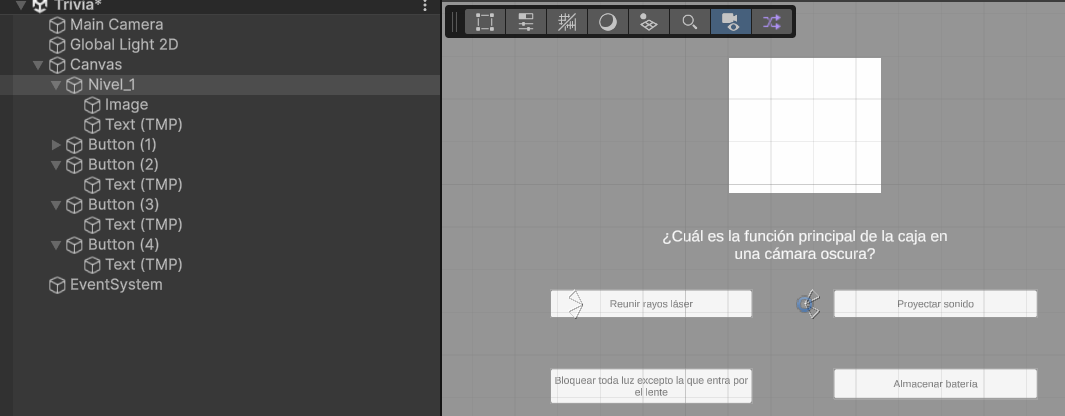Open the tool settings sliders overlay

526,22
